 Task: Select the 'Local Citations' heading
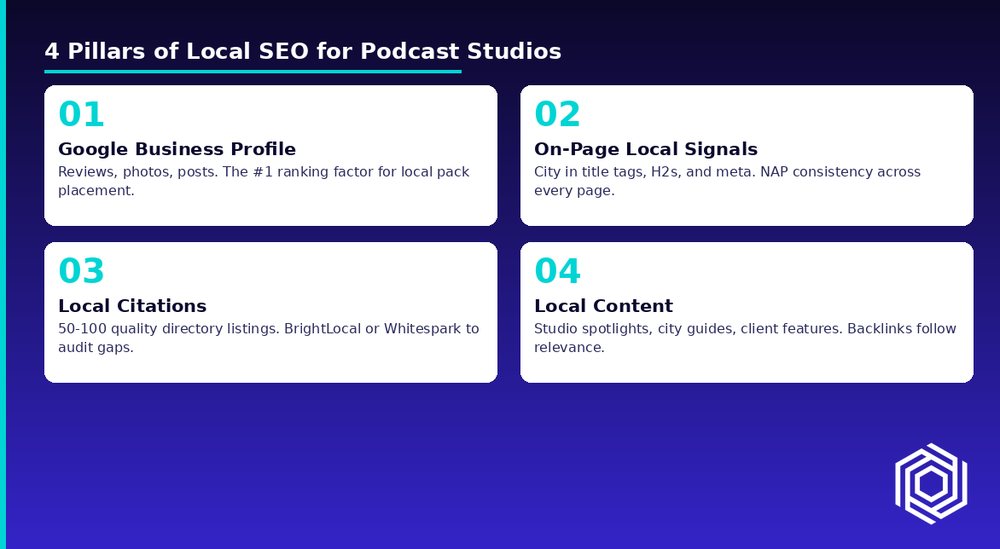pos(132,306)
